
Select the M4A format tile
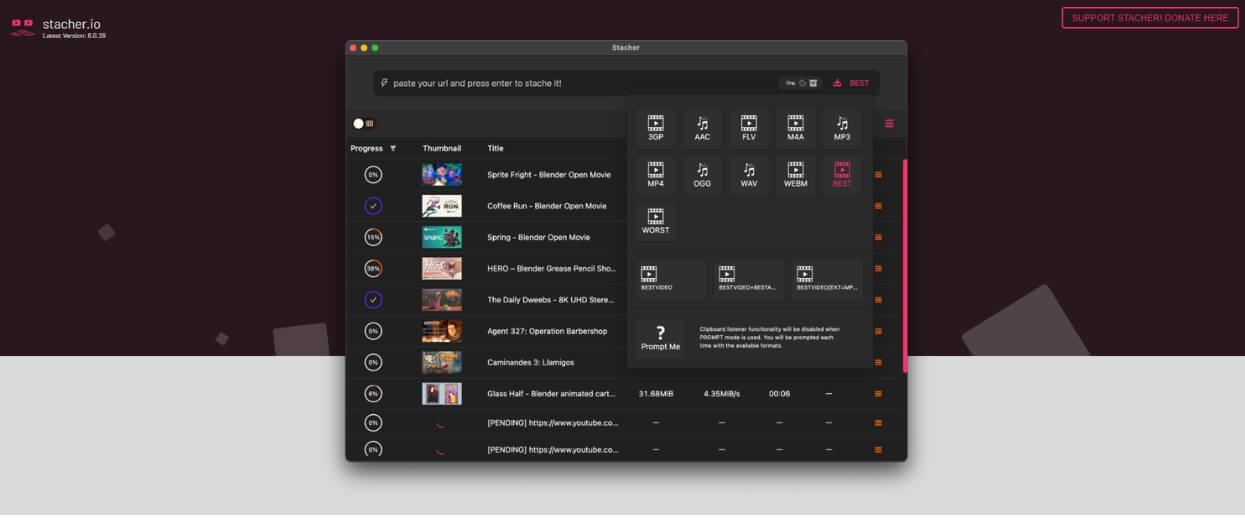point(795,128)
